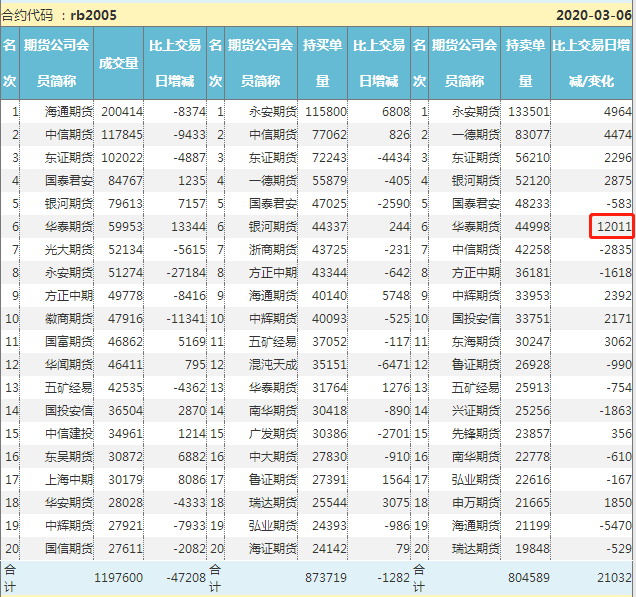The height and width of the screenshot is (597, 636).
Task: Click the date 2020-03-06
Action: [x=594, y=15]
